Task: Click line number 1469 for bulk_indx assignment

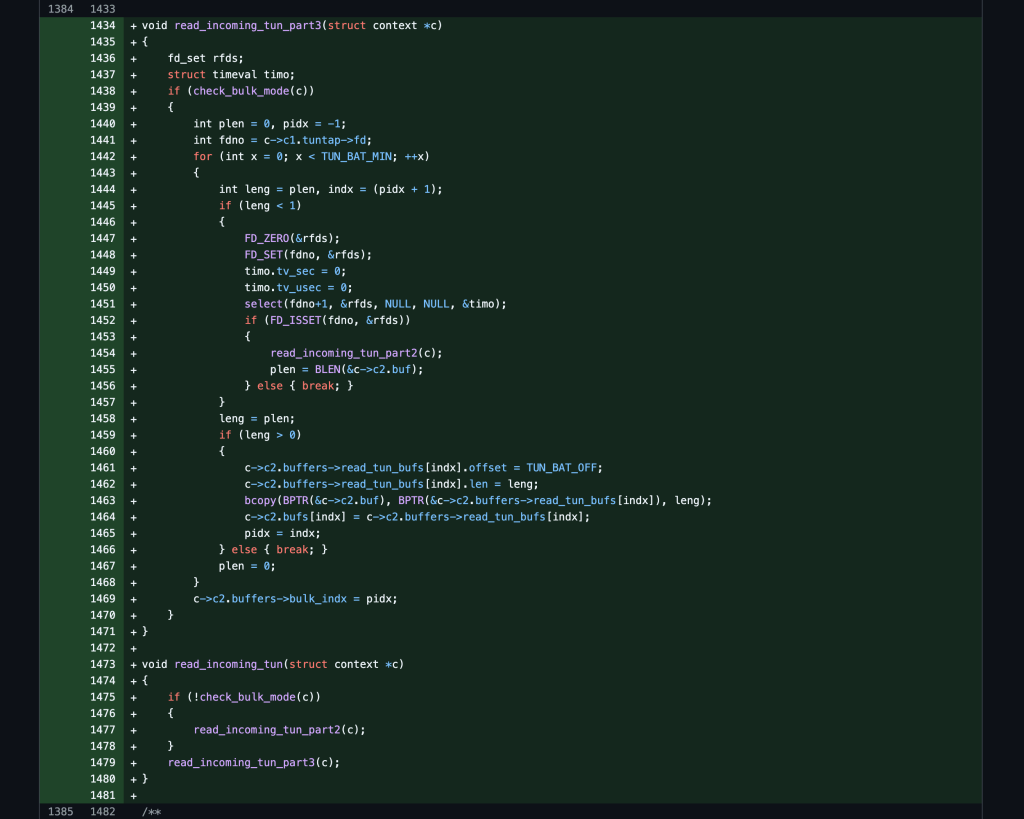Action: pyautogui.click(x=102, y=599)
